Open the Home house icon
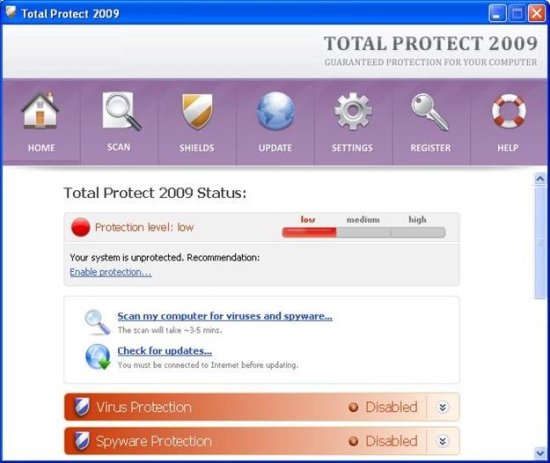The image size is (550, 463). (x=40, y=110)
